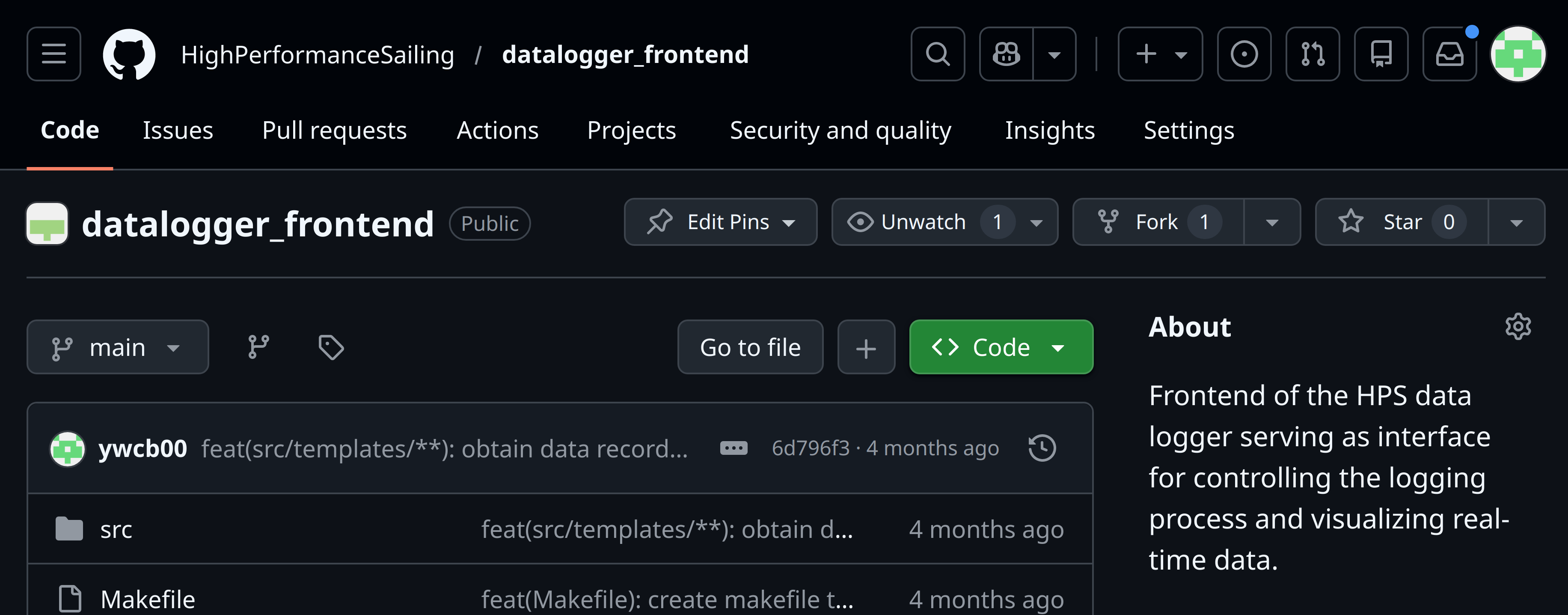Switch to the Insights tab
Screen dimensions: 1568x615
coord(1049,130)
